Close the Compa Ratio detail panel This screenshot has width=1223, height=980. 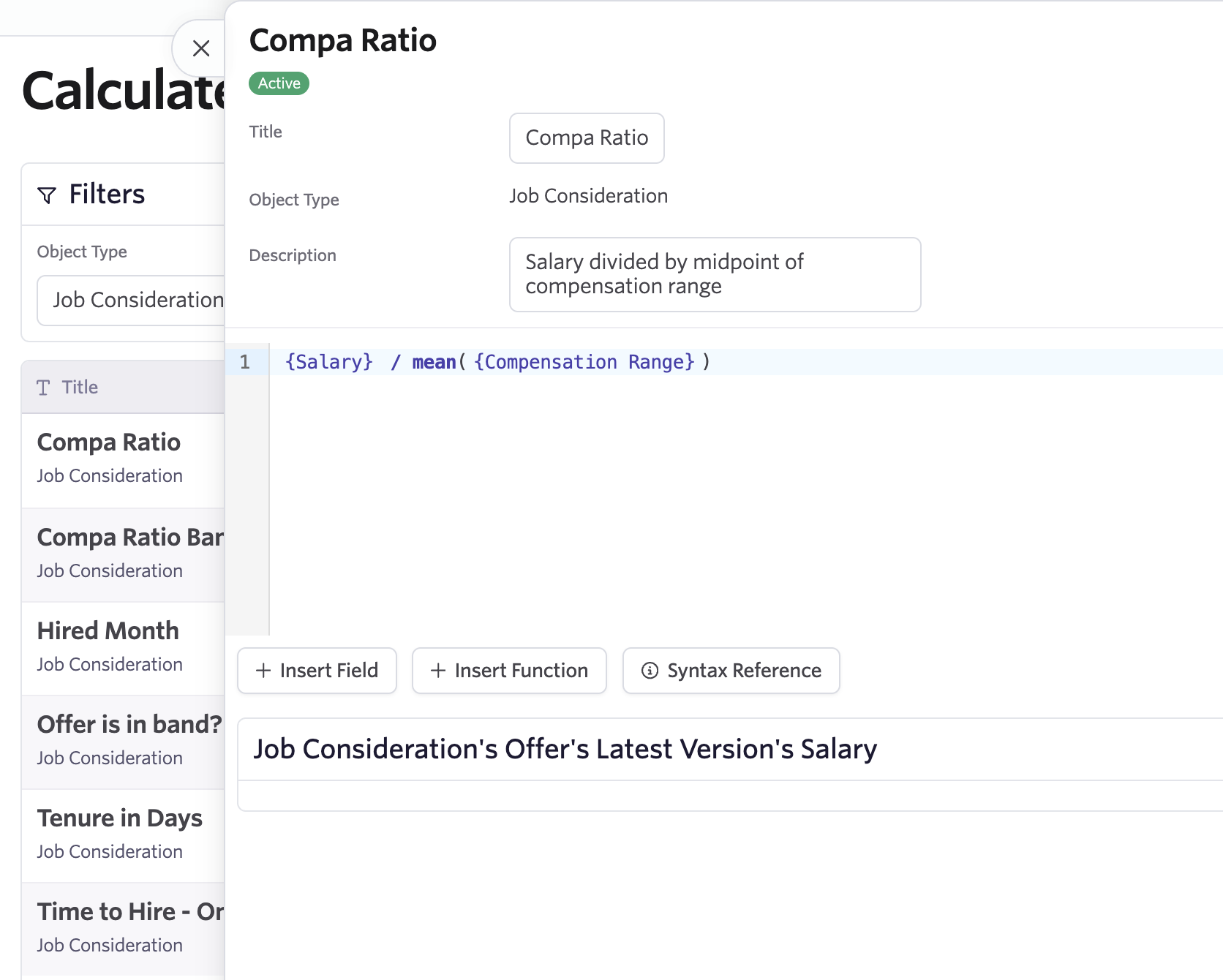(x=200, y=48)
